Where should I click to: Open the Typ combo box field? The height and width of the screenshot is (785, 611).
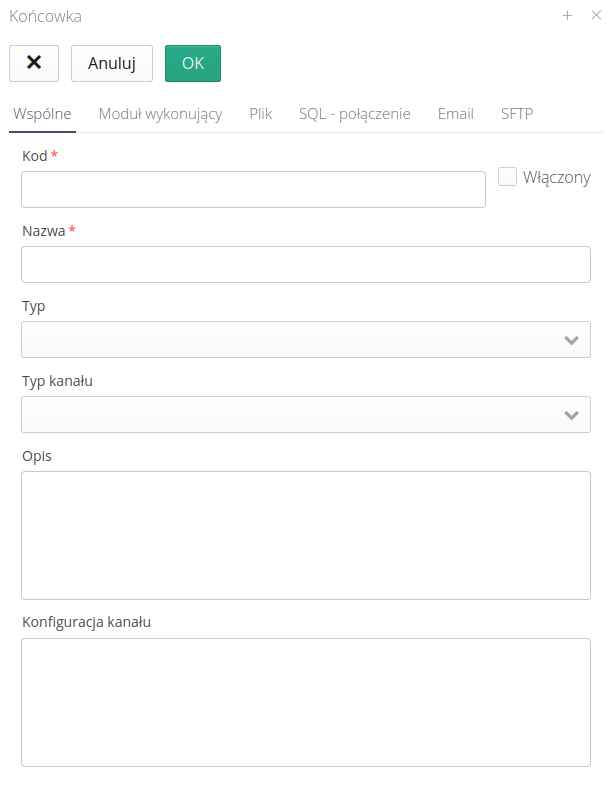tap(290, 340)
